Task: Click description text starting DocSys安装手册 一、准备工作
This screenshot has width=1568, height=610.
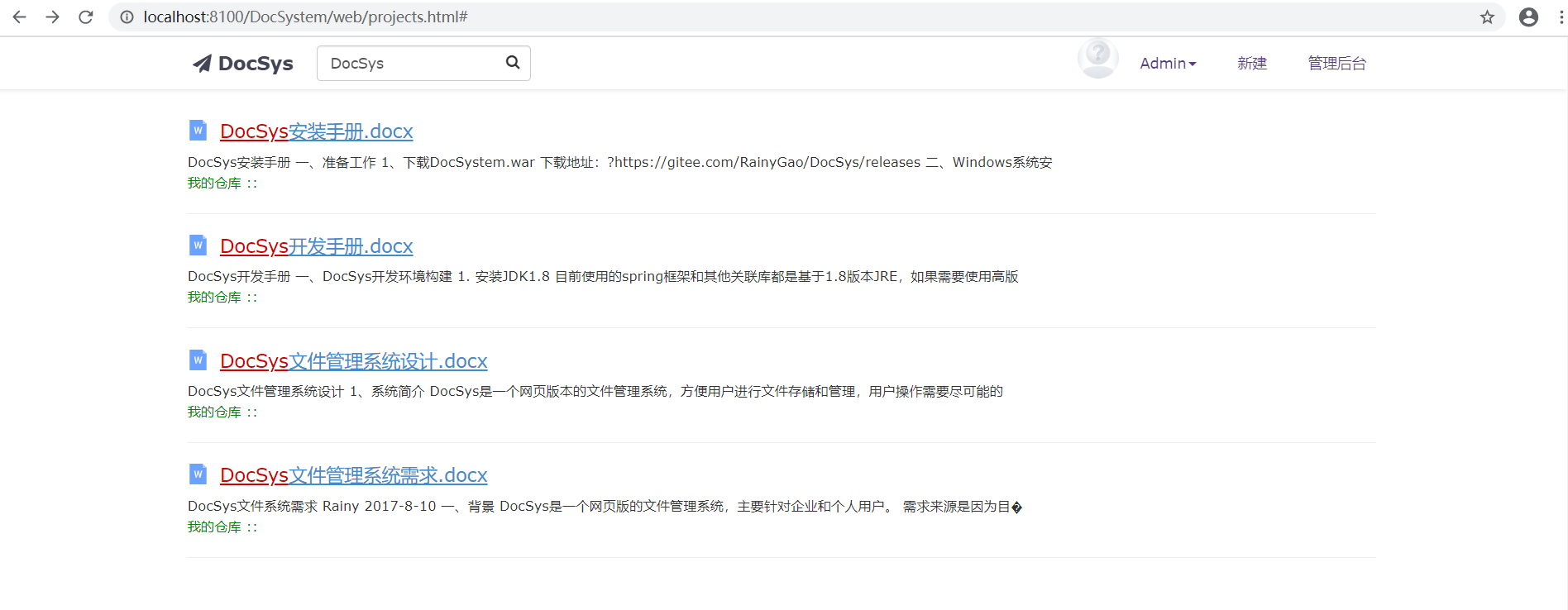Action: point(619,162)
